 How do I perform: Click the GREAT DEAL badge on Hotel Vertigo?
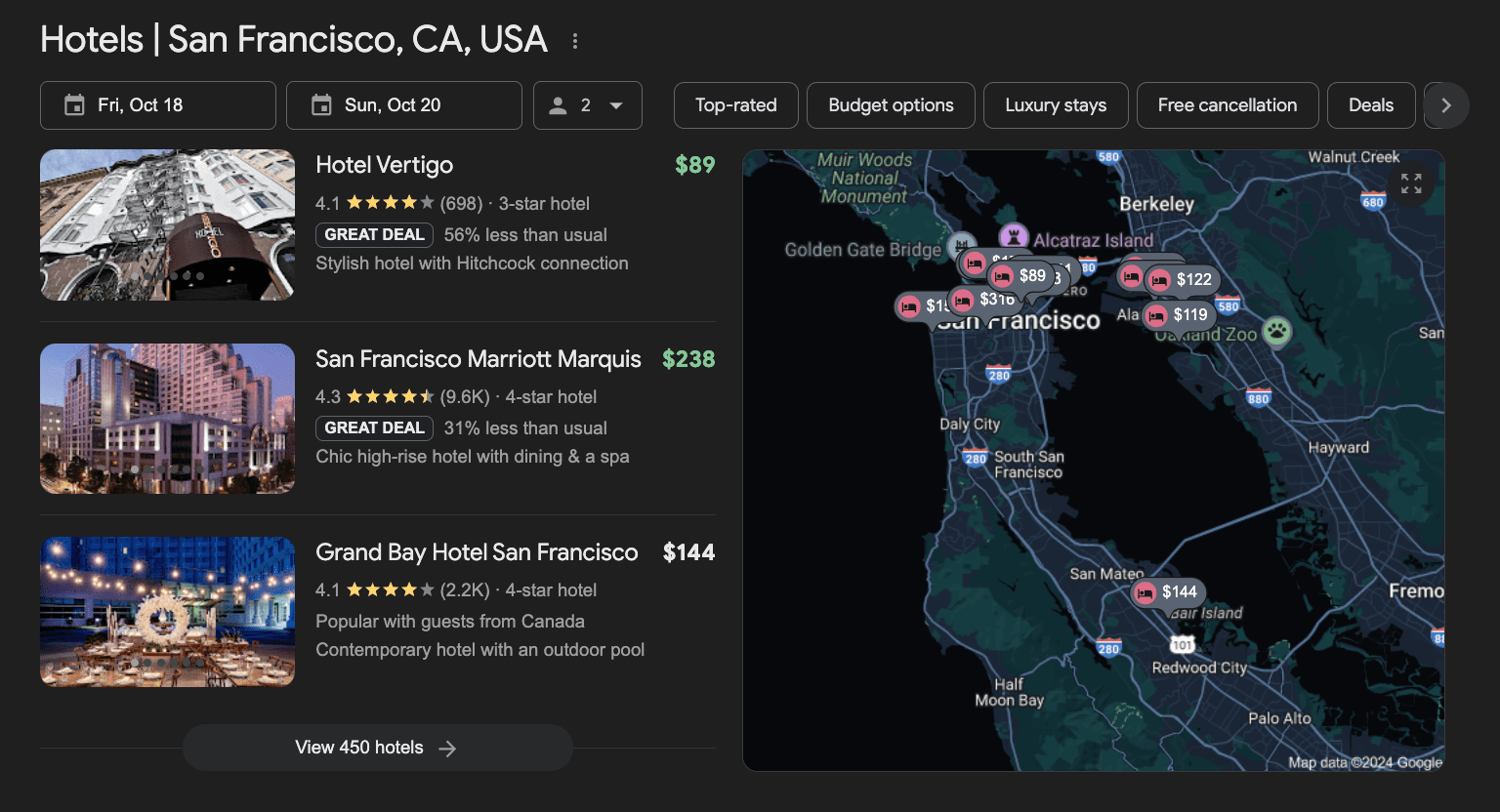click(374, 234)
